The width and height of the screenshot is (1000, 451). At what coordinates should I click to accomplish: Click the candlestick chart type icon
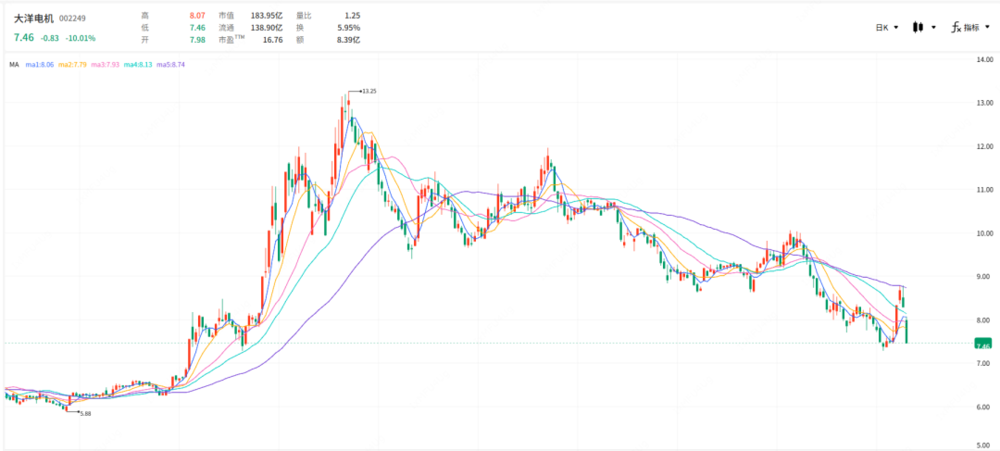pos(918,27)
